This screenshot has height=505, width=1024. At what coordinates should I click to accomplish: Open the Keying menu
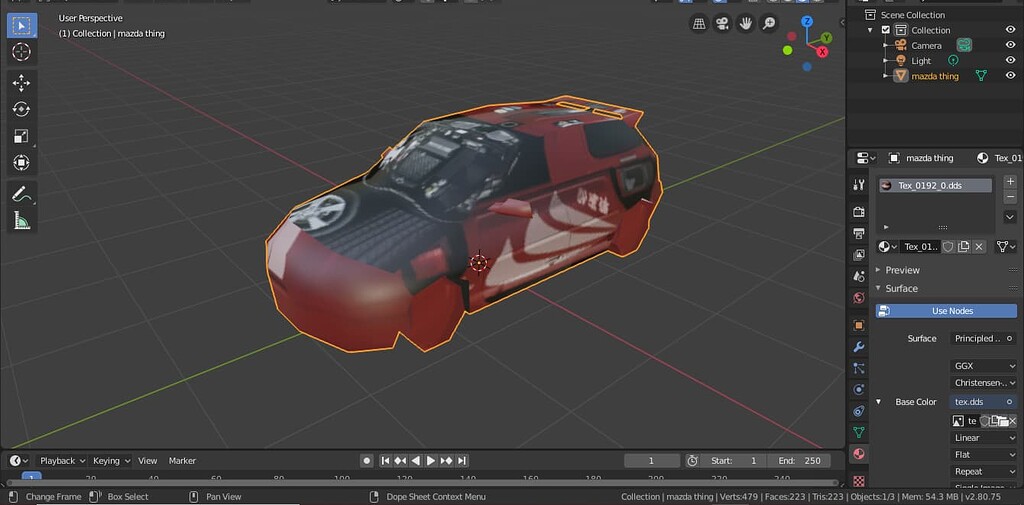pyautogui.click(x=111, y=461)
